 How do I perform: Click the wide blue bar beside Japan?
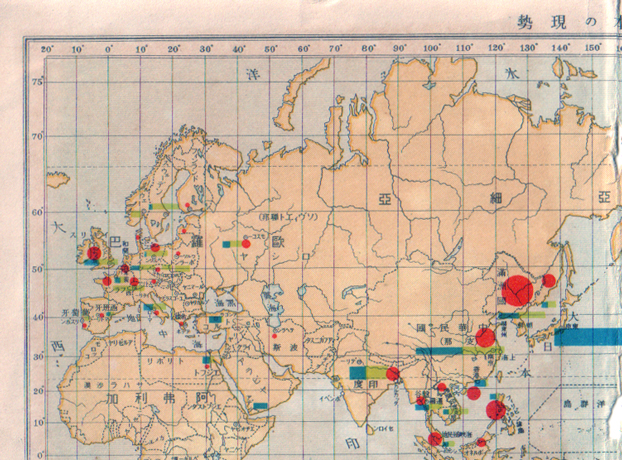coord(588,337)
